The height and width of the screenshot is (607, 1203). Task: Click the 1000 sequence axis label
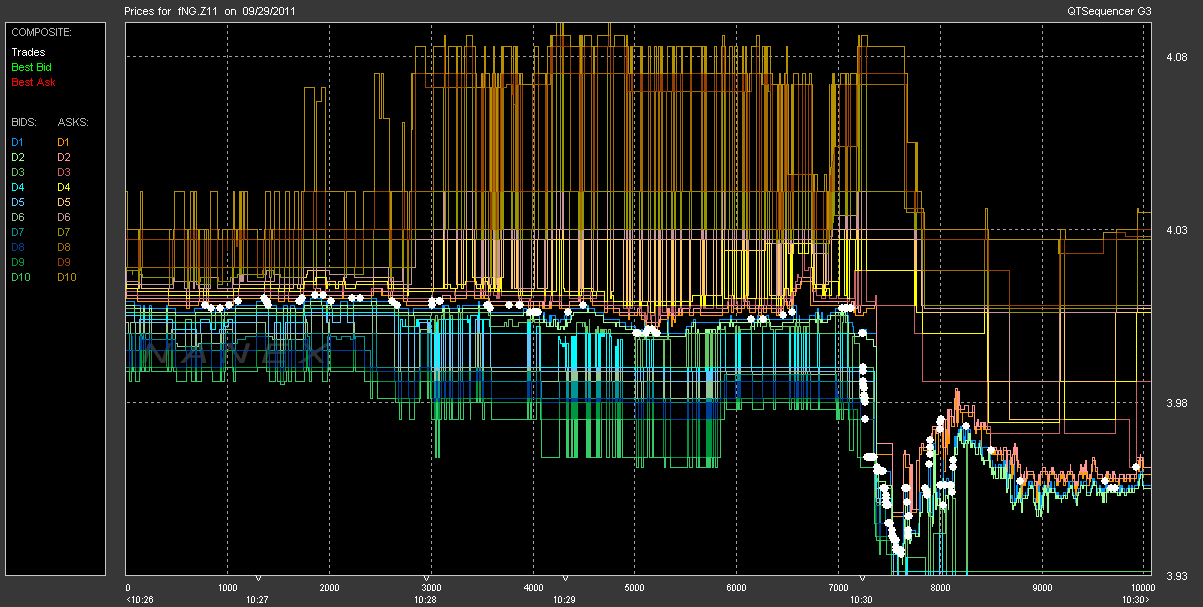tap(227, 588)
